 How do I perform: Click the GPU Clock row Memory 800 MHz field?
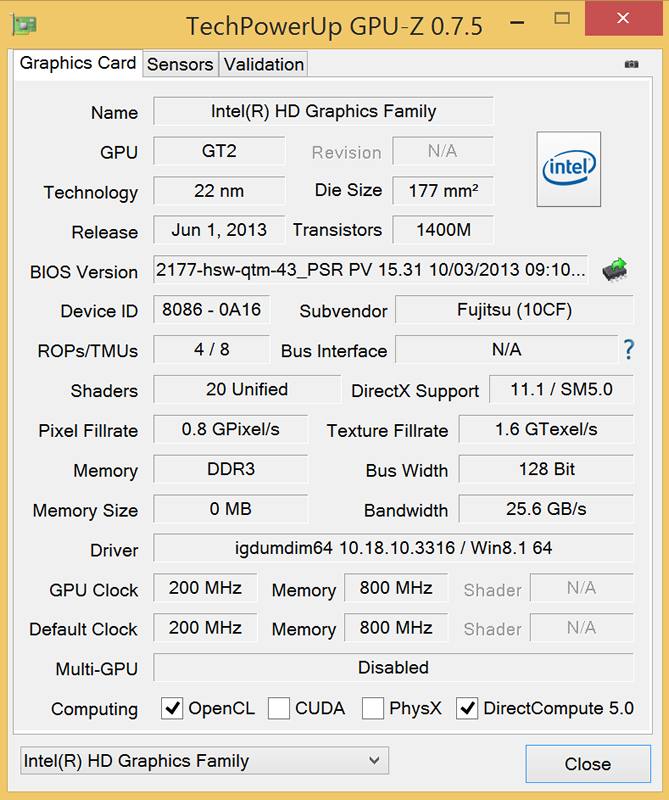[396, 588]
